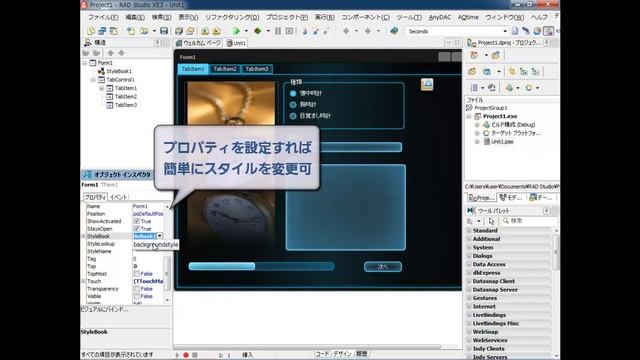This screenshot has height=360, width=640.
Task: Open the Seconds desktop layout combo box
Action: coord(457,31)
